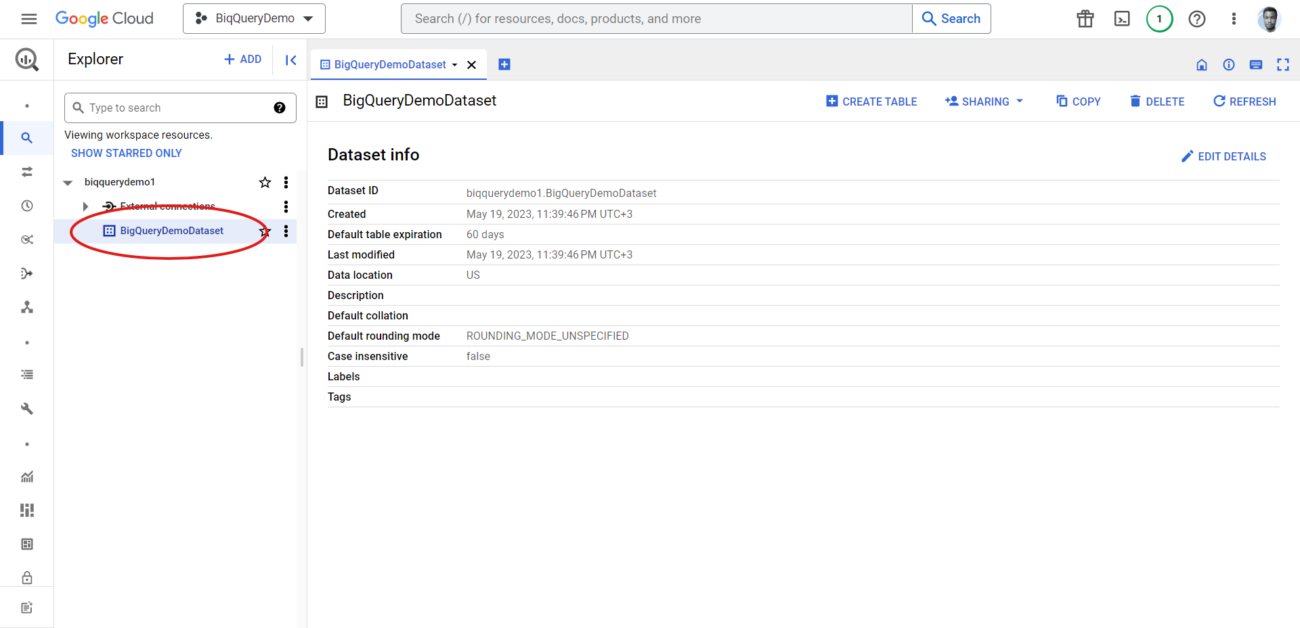Screen dimensions: 1300x628
Task: Open the Cloud Shell terminal
Action: pyautogui.click(x=1121, y=18)
